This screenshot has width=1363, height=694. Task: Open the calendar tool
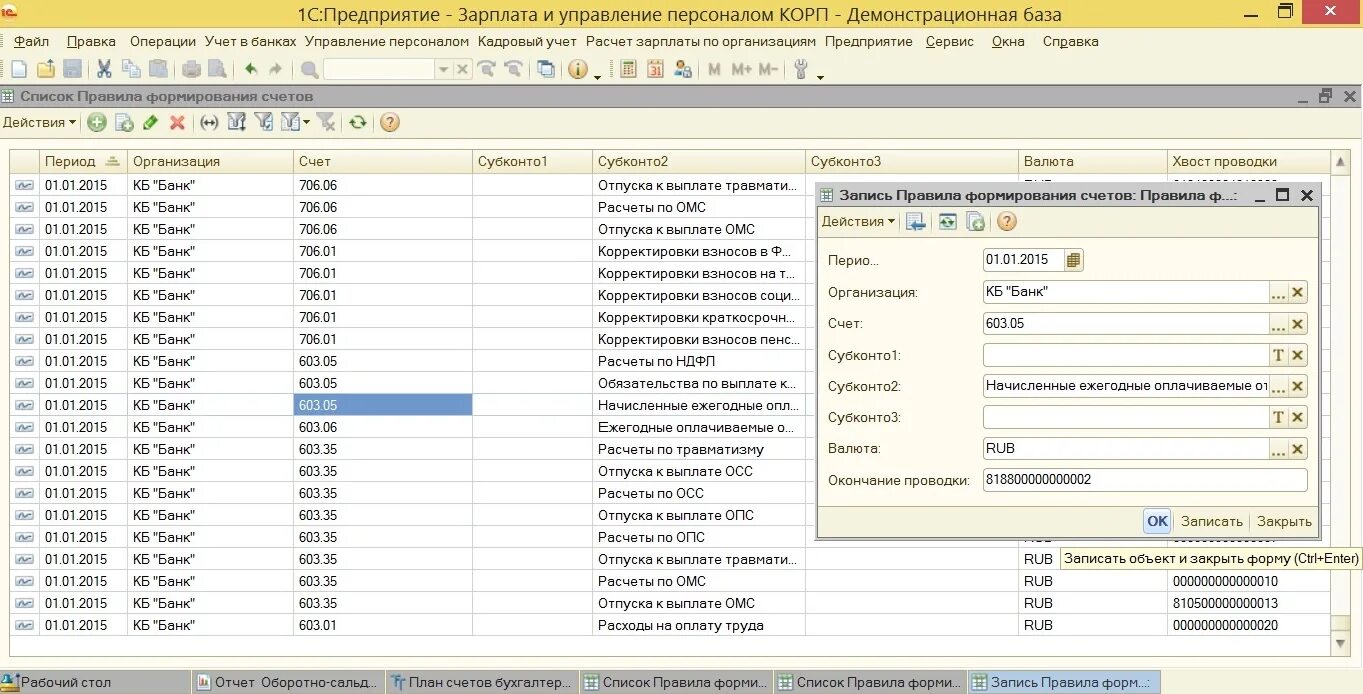[655, 69]
